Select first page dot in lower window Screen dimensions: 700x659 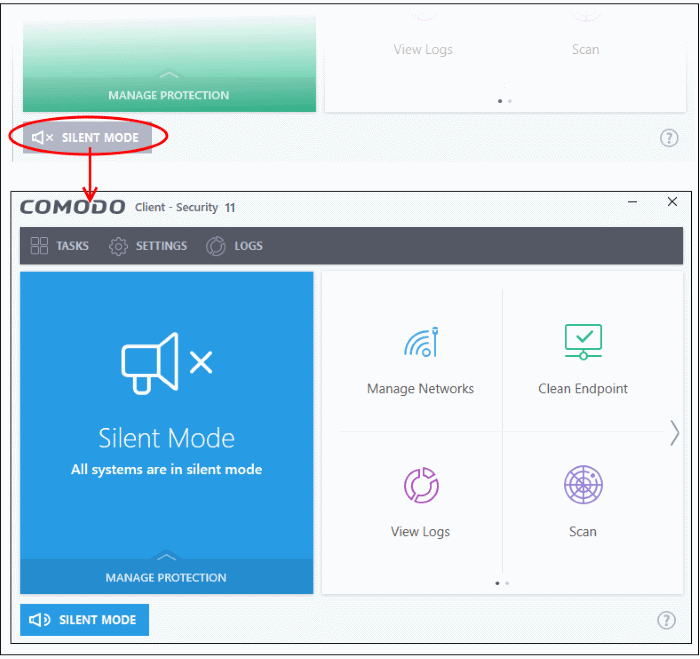(497, 583)
